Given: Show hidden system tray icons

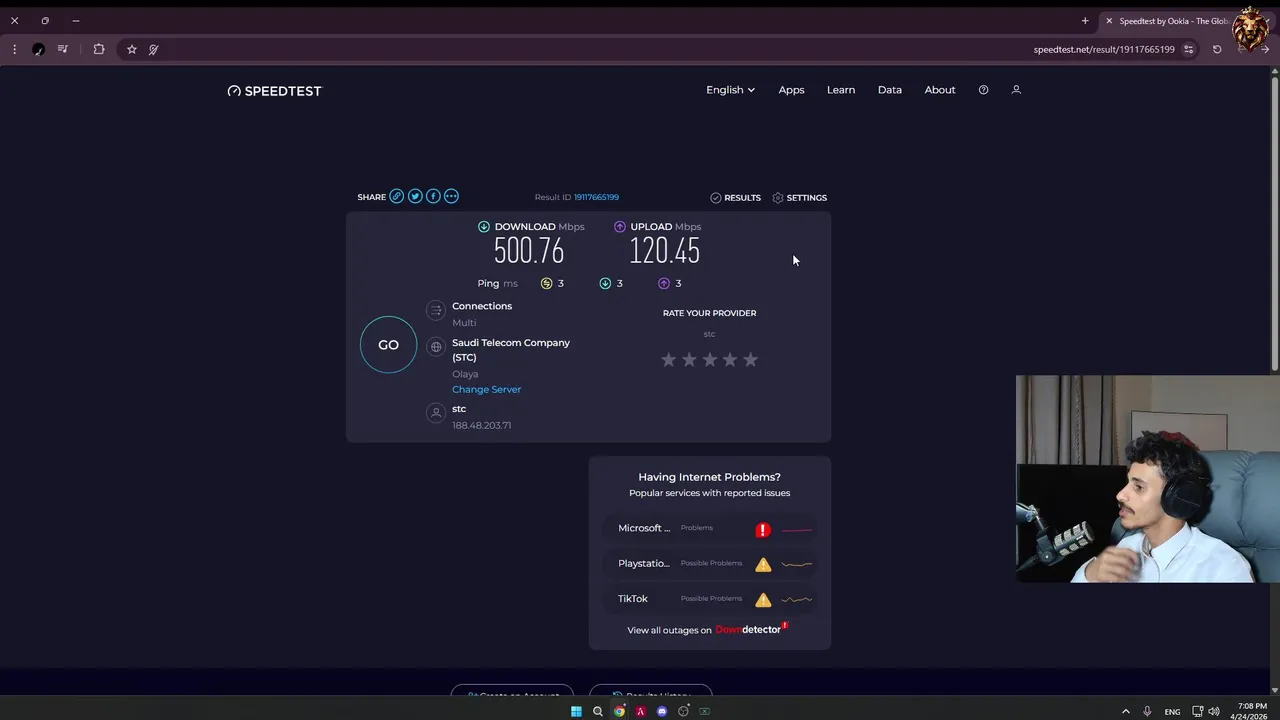Looking at the screenshot, I should pos(1125,712).
